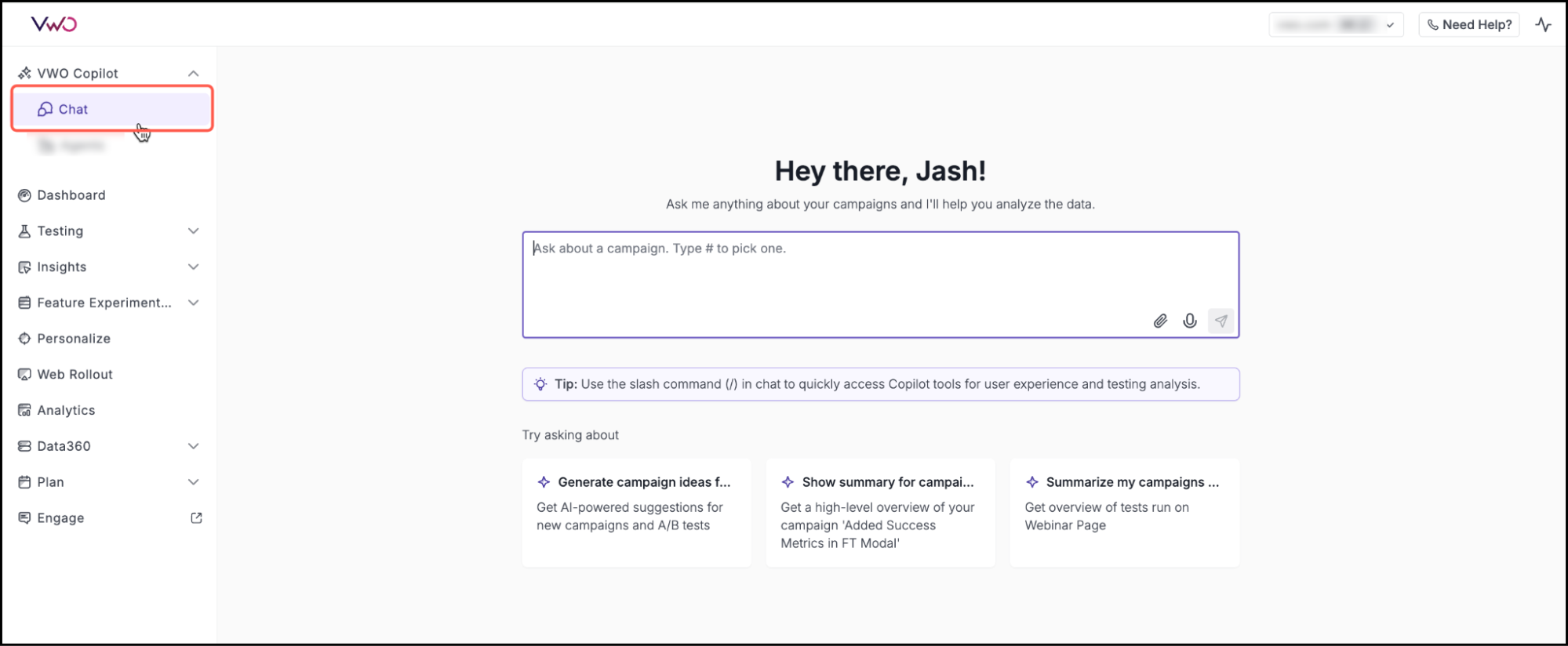Expand the Insights menu chevron
Viewport: 1568px width, 646px height.
(x=193, y=267)
